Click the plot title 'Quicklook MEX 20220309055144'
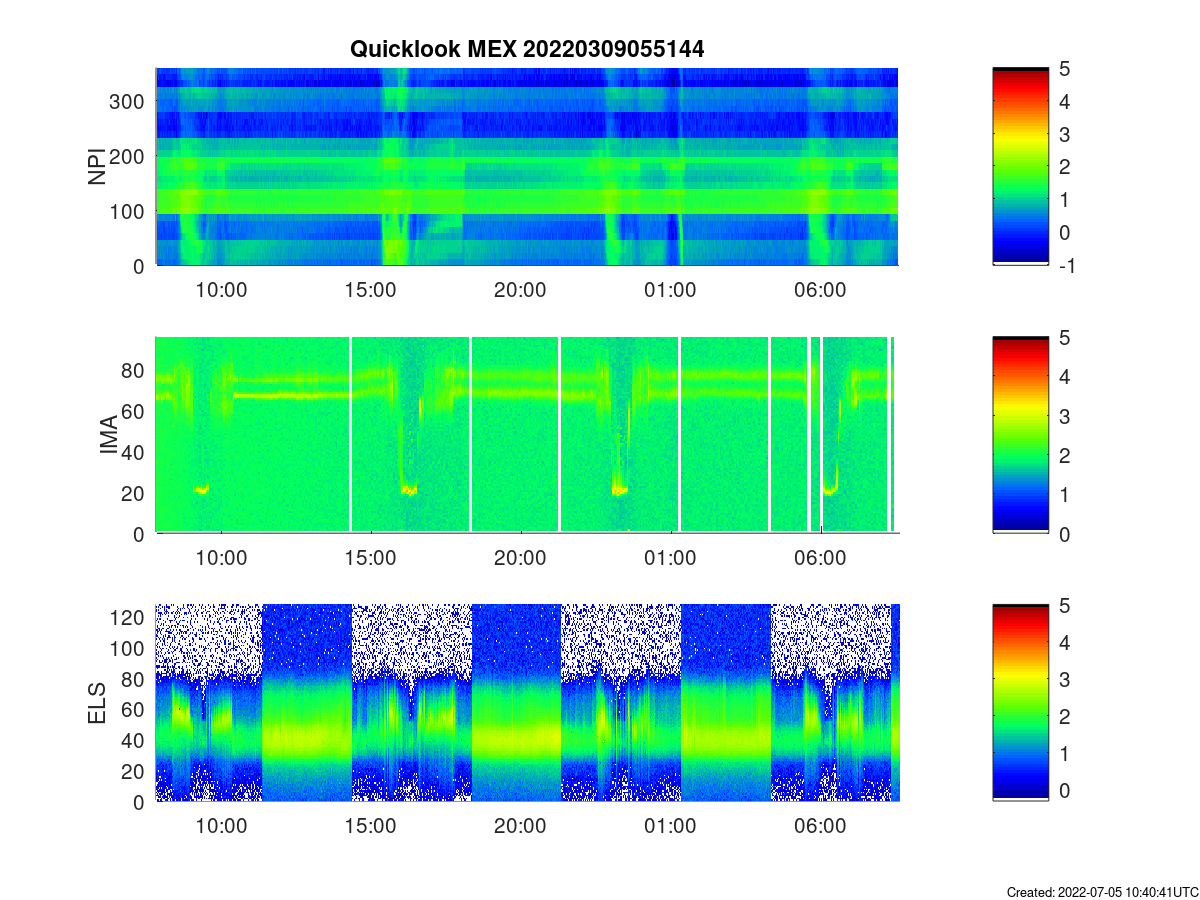 (x=527, y=49)
